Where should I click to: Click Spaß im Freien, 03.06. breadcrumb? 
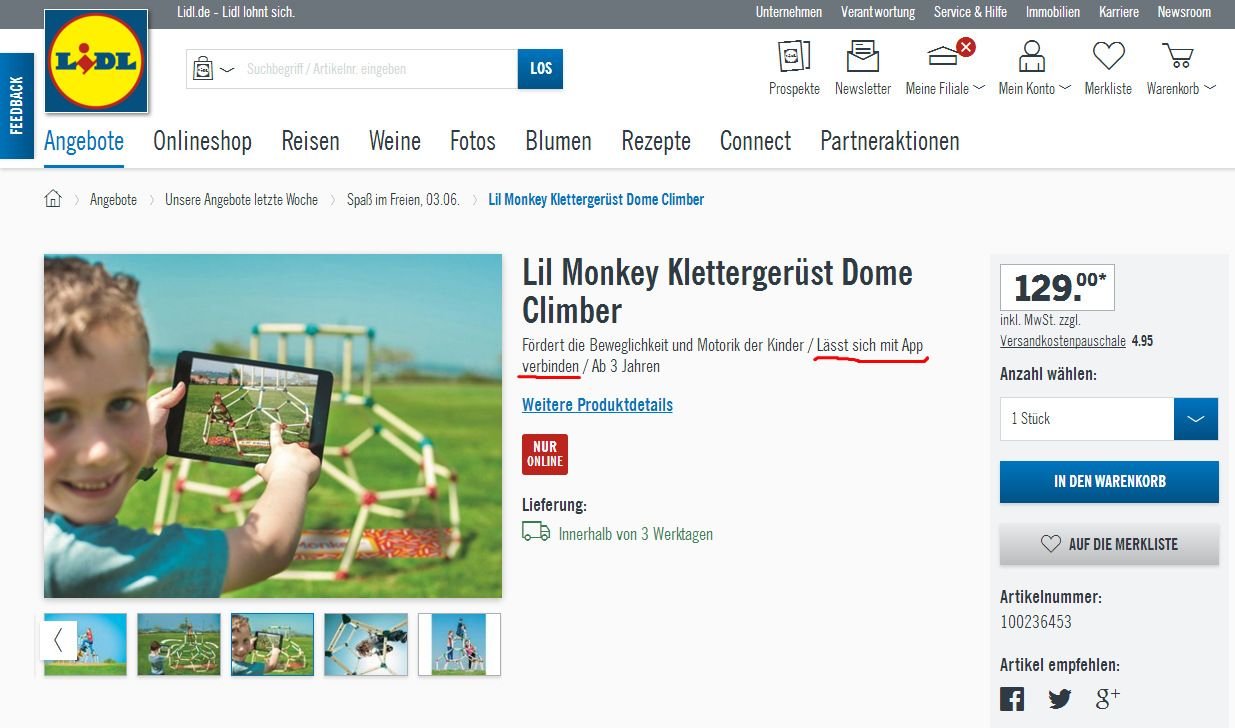point(403,199)
